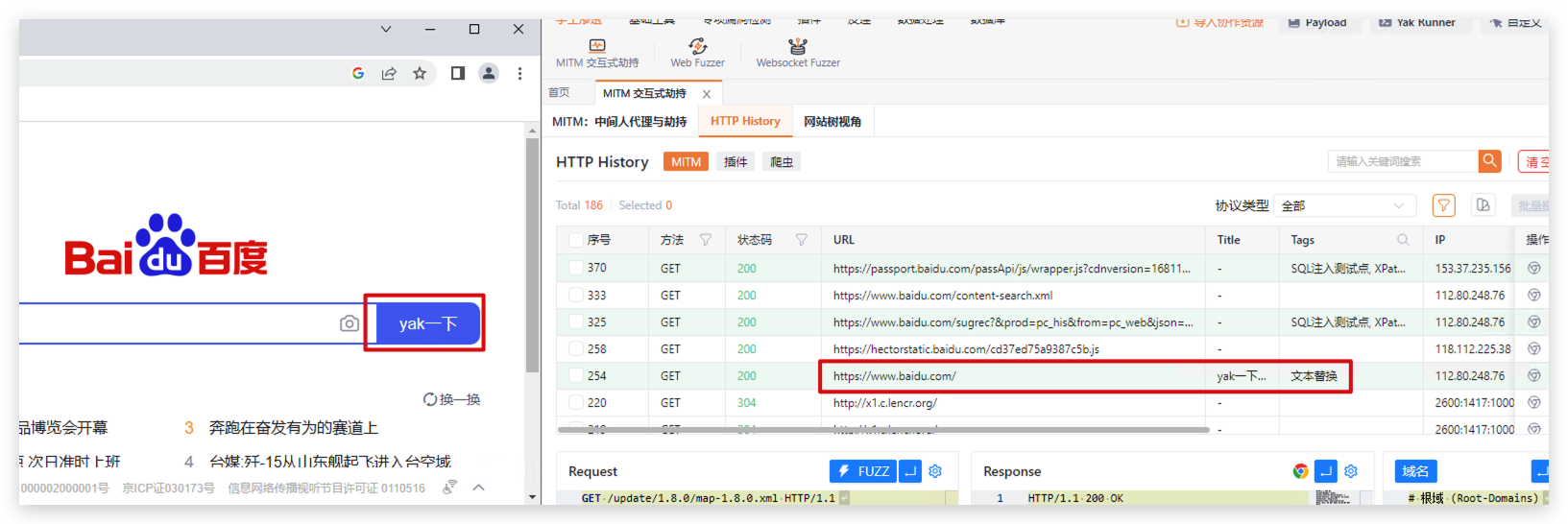Open response in Chrome browser icon

click(x=1300, y=471)
